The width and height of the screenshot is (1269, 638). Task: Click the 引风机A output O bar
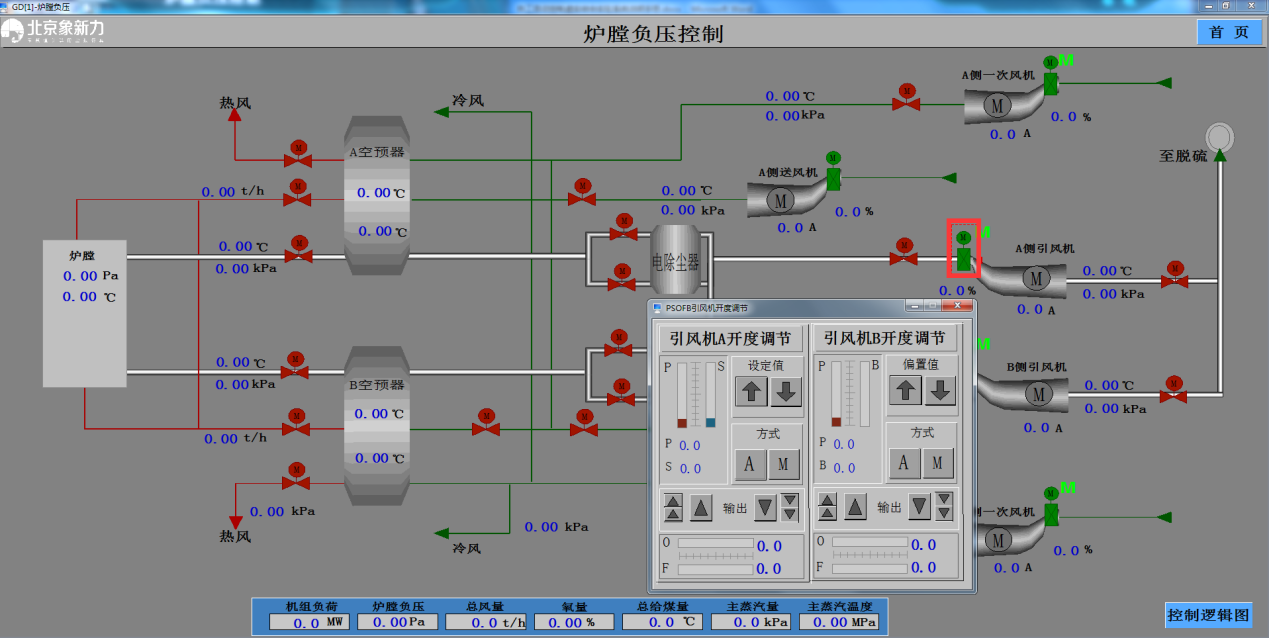[716, 544]
